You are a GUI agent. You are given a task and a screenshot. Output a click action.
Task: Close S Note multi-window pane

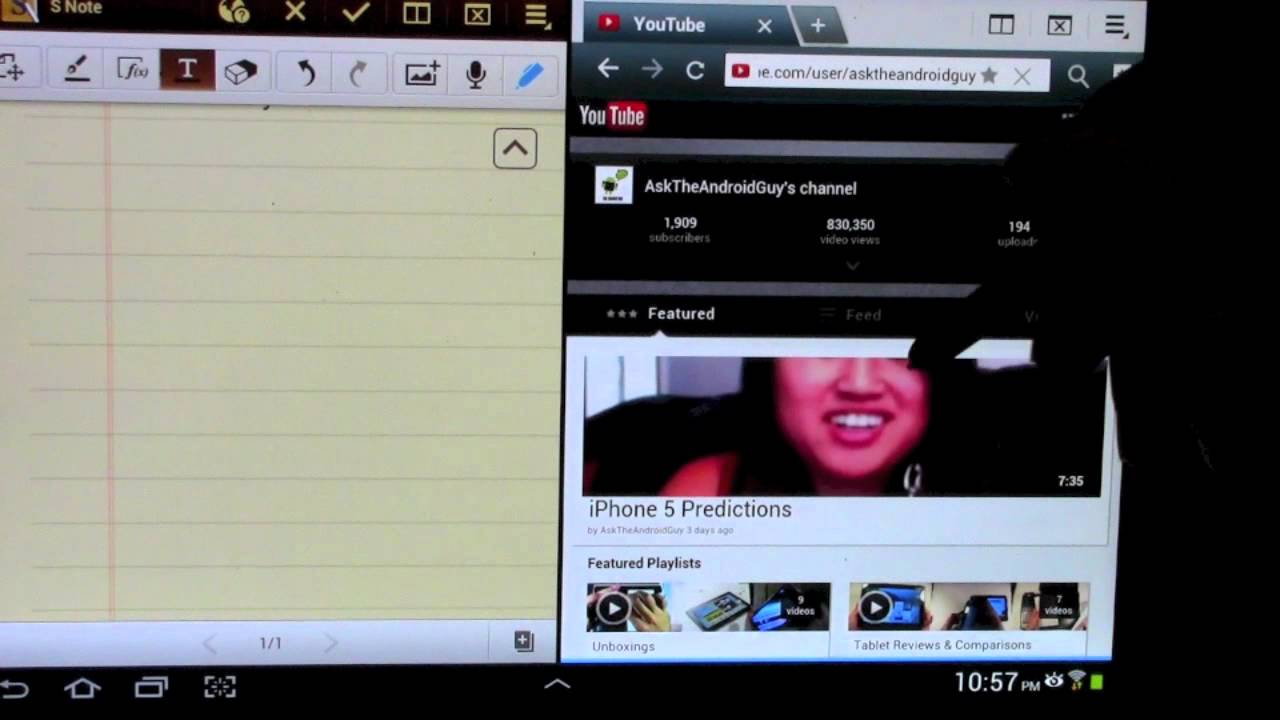[x=478, y=14]
